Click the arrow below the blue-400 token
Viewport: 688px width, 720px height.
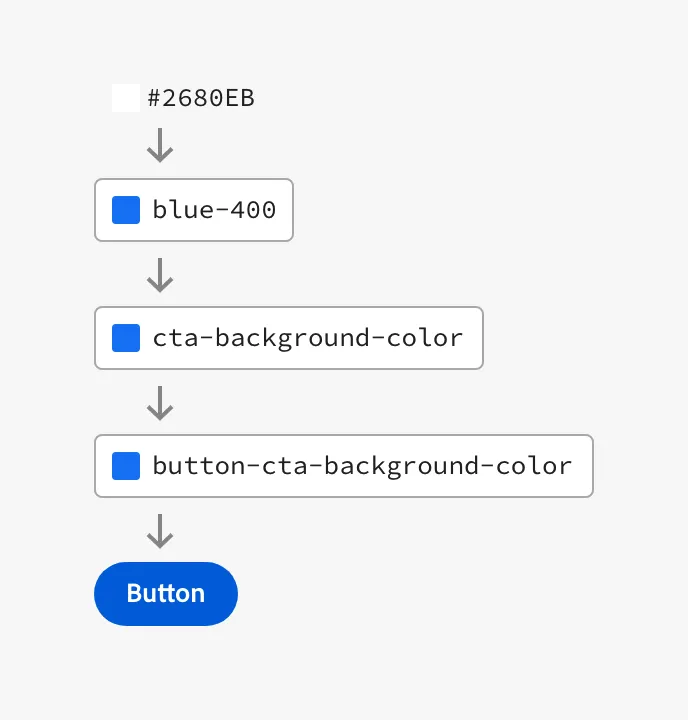(x=160, y=274)
